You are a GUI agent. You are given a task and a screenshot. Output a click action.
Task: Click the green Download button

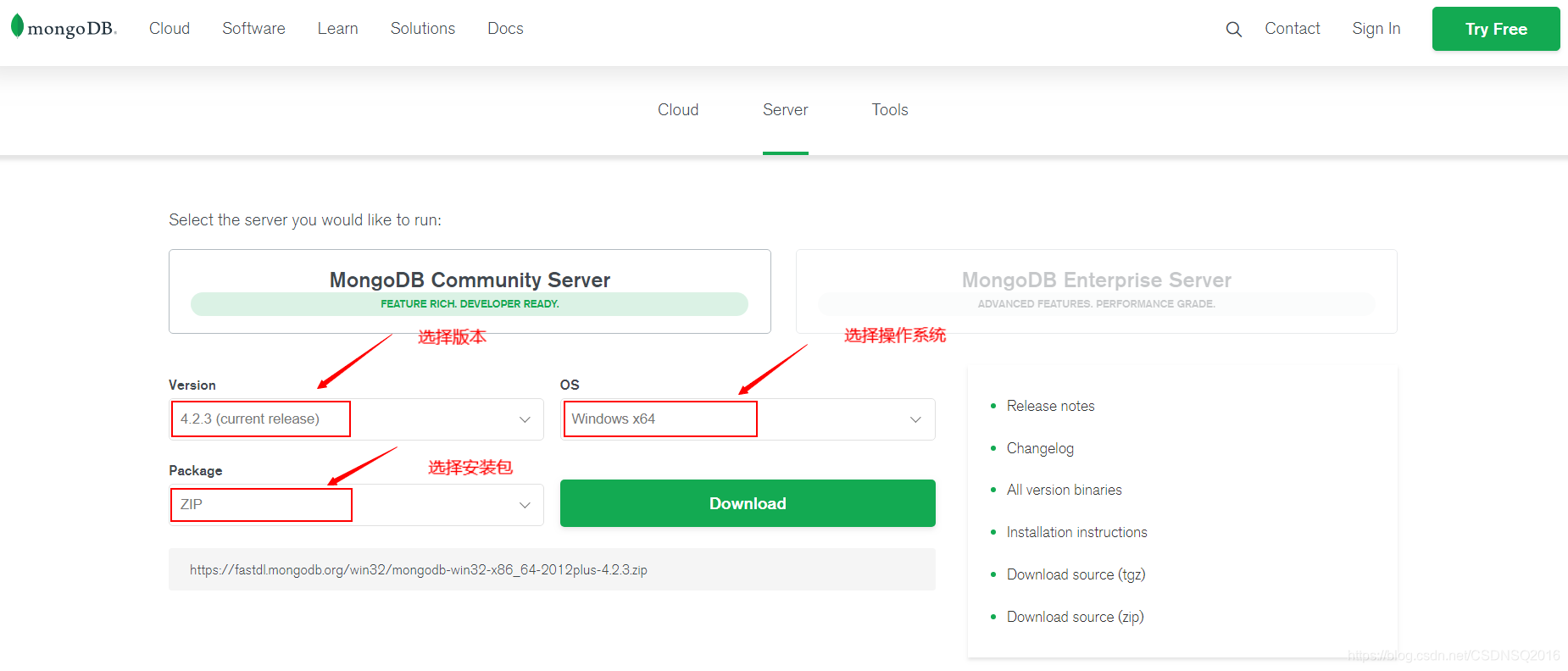pos(748,503)
